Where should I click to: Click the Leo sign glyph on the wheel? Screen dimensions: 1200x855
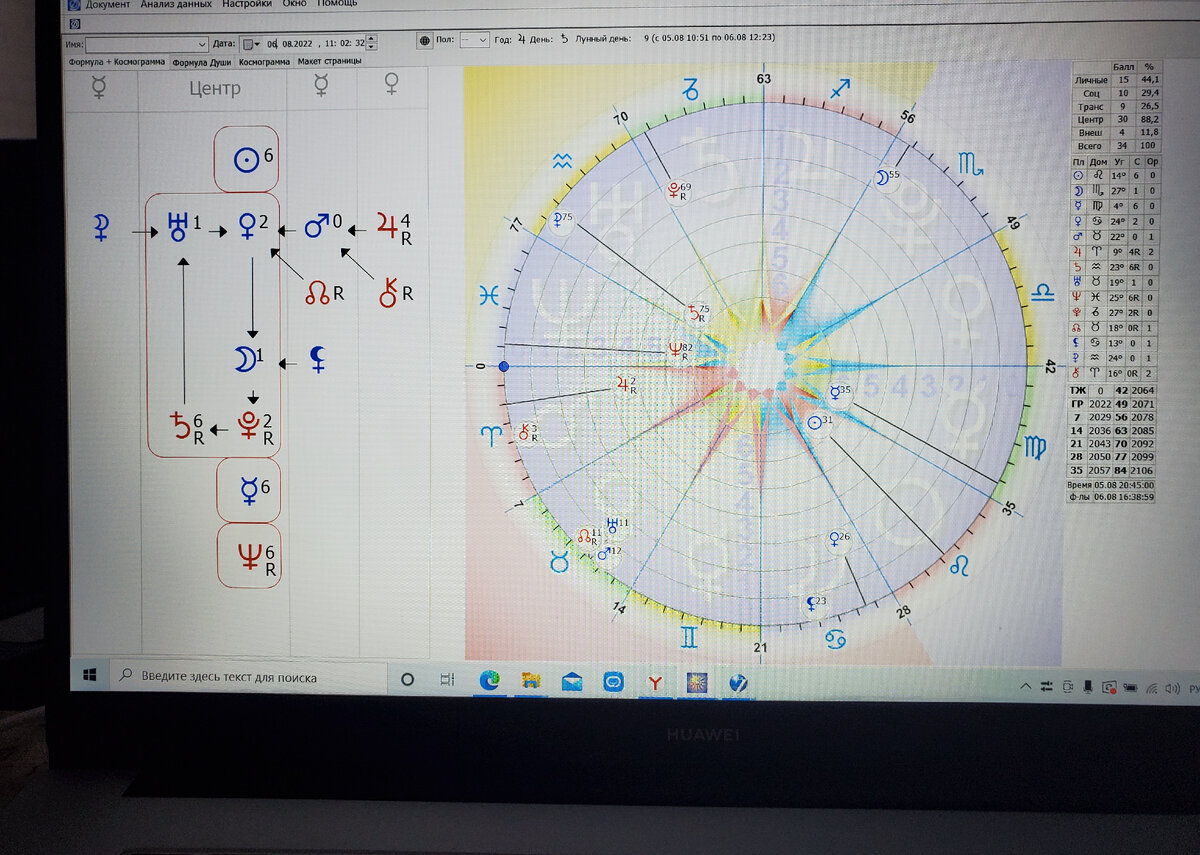(x=959, y=567)
